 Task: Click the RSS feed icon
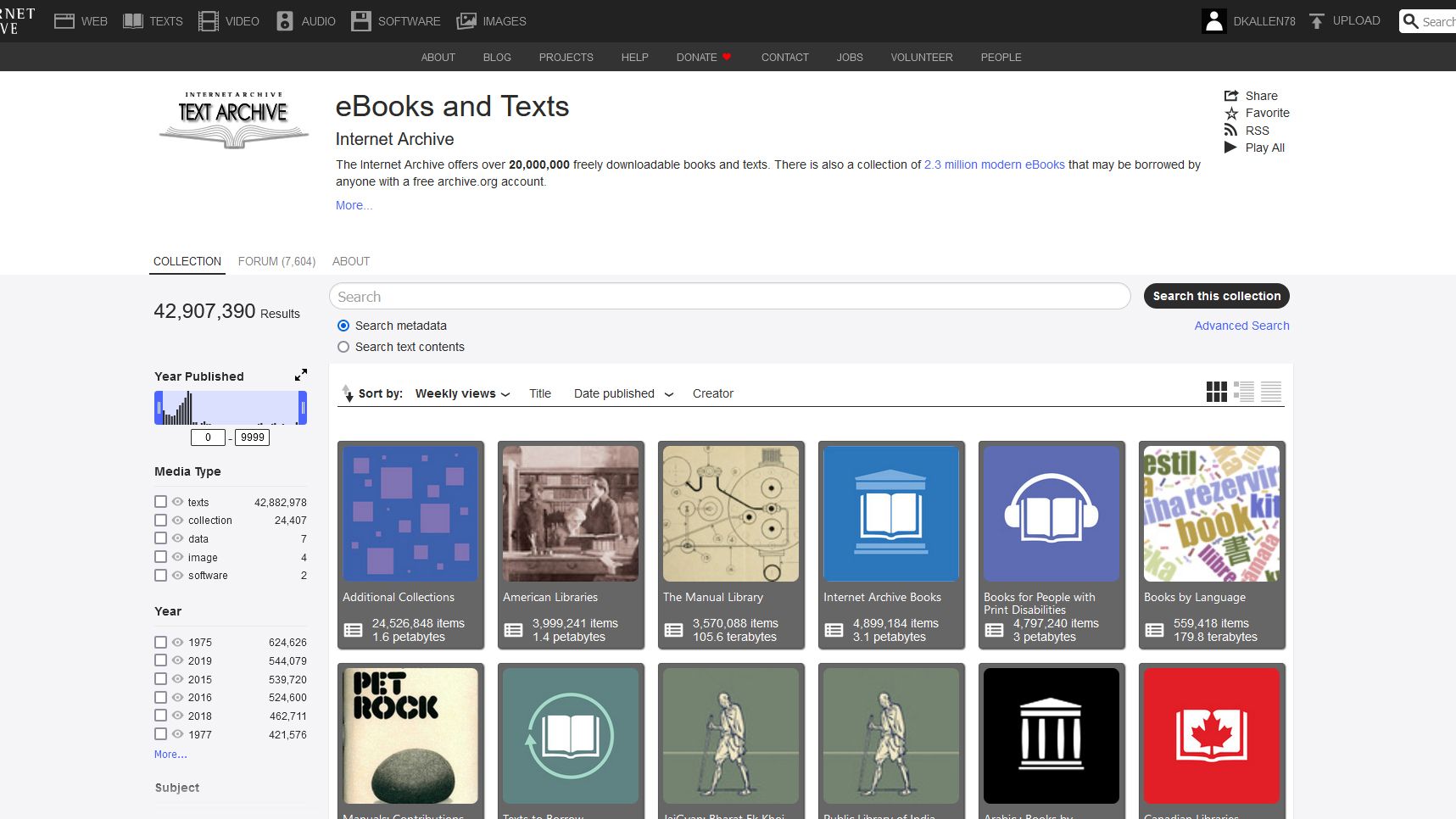pyautogui.click(x=1230, y=130)
